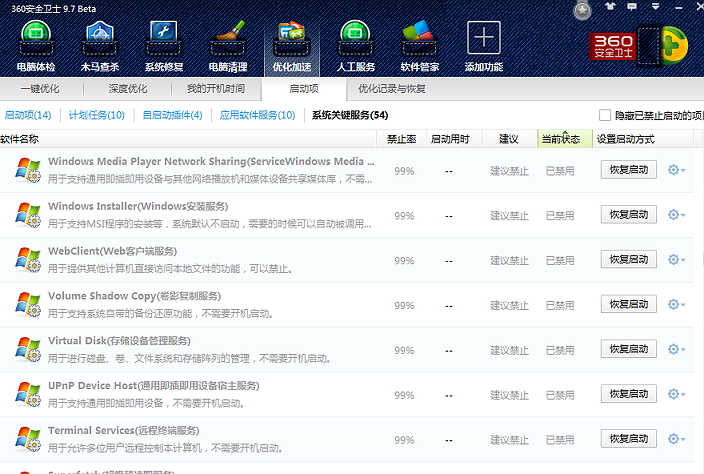Image resolution: width=704 pixels, height=474 pixels.
Task: Switch to 我的开机时间 tab
Action: tap(216, 89)
